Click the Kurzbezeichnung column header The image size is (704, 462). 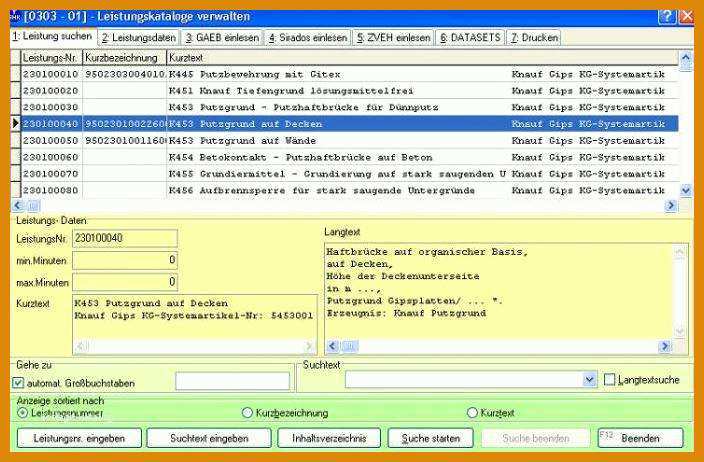tap(125, 58)
